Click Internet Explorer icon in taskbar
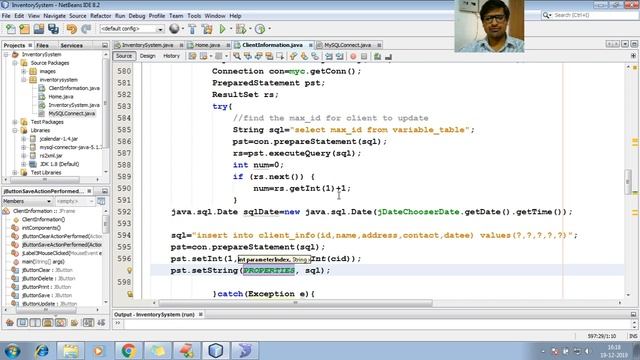 [42, 351]
